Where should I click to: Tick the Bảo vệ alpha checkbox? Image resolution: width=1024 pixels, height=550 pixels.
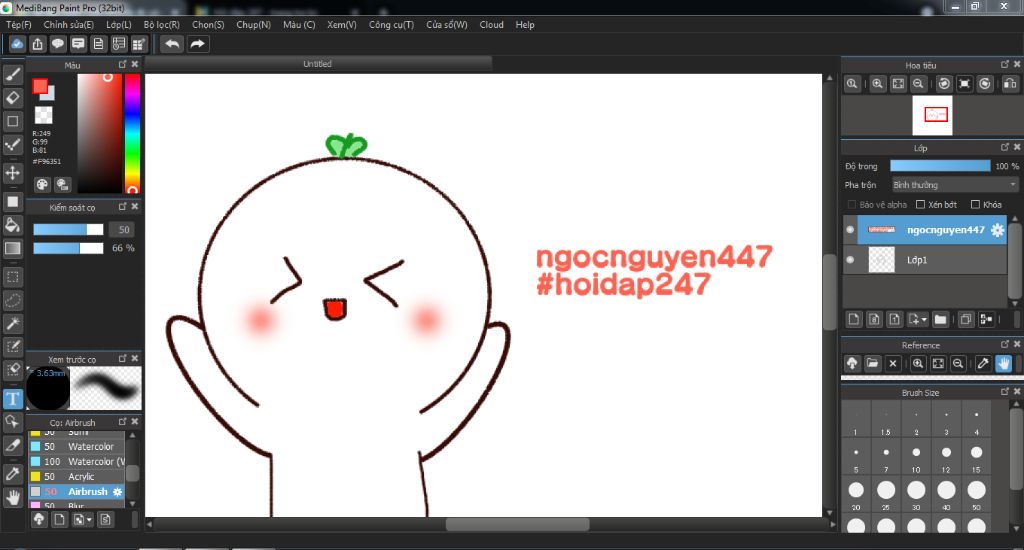[x=852, y=204]
